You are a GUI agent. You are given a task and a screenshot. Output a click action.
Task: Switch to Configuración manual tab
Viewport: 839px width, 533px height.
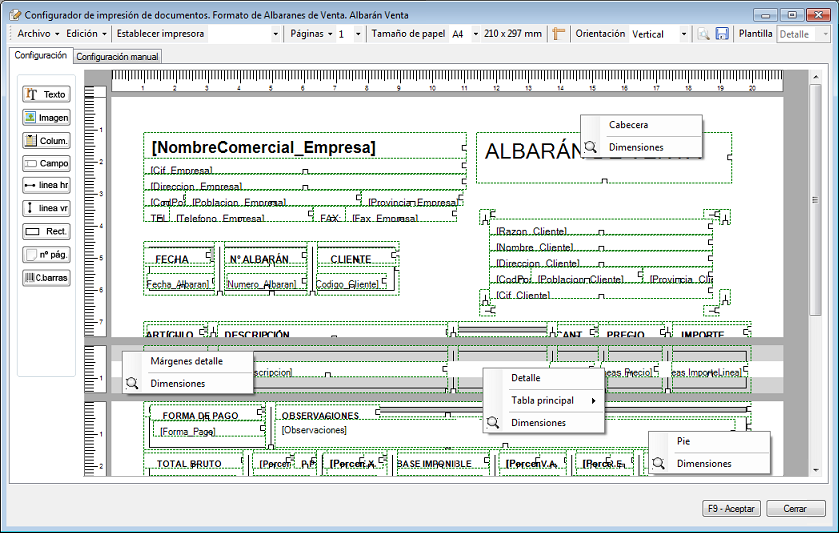[x=117, y=57]
